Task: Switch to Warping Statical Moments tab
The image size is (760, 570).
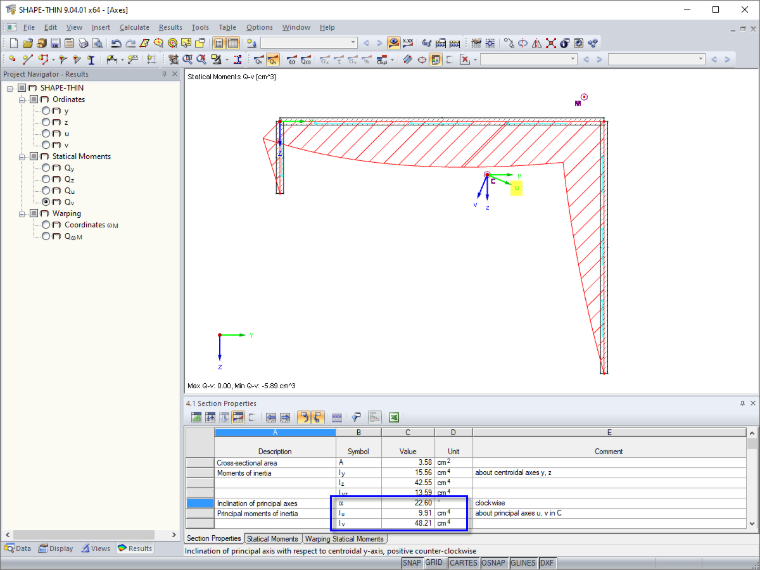Action: [x=345, y=539]
